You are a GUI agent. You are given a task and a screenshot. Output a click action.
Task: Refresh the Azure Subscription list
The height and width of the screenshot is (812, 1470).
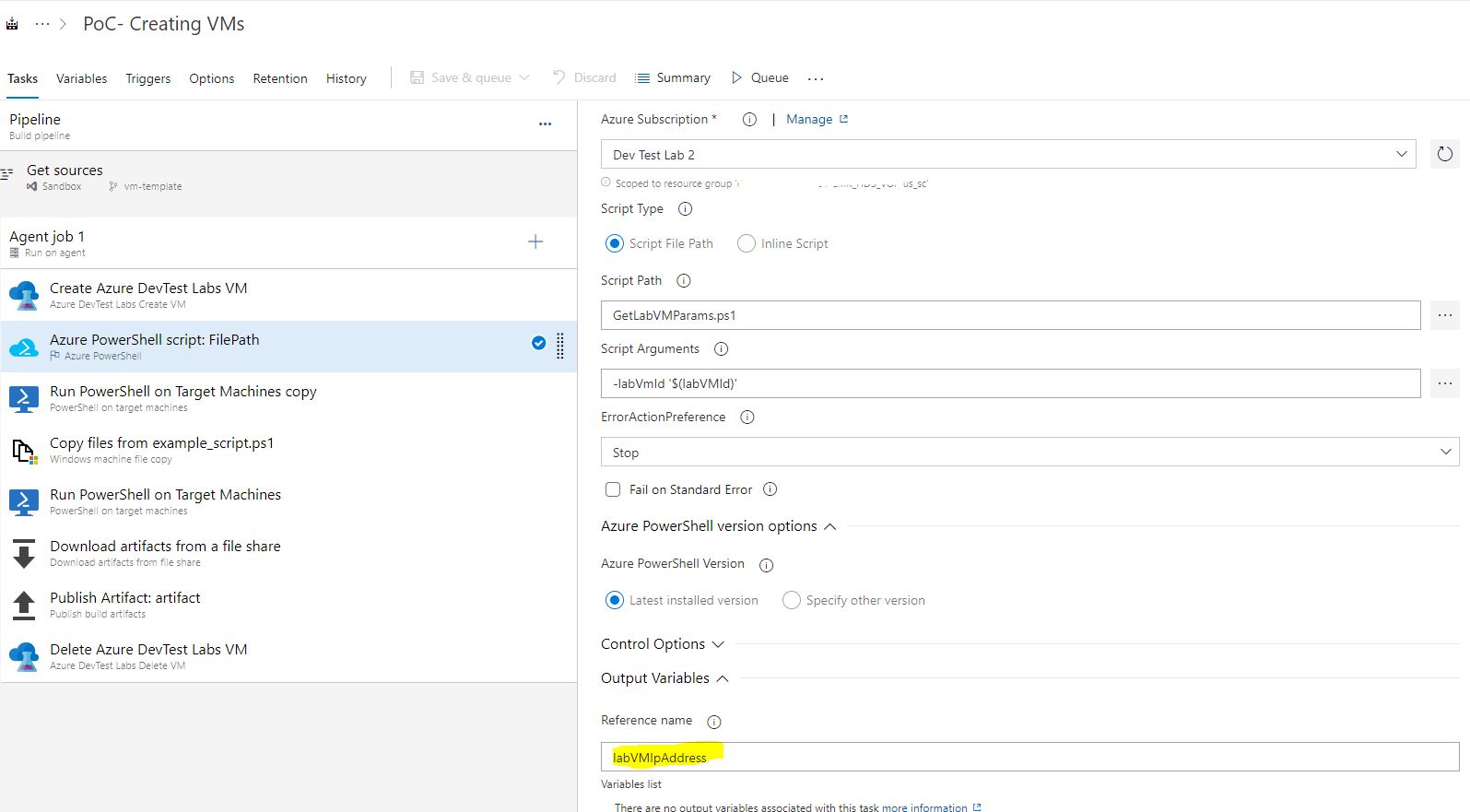pos(1444,154)
